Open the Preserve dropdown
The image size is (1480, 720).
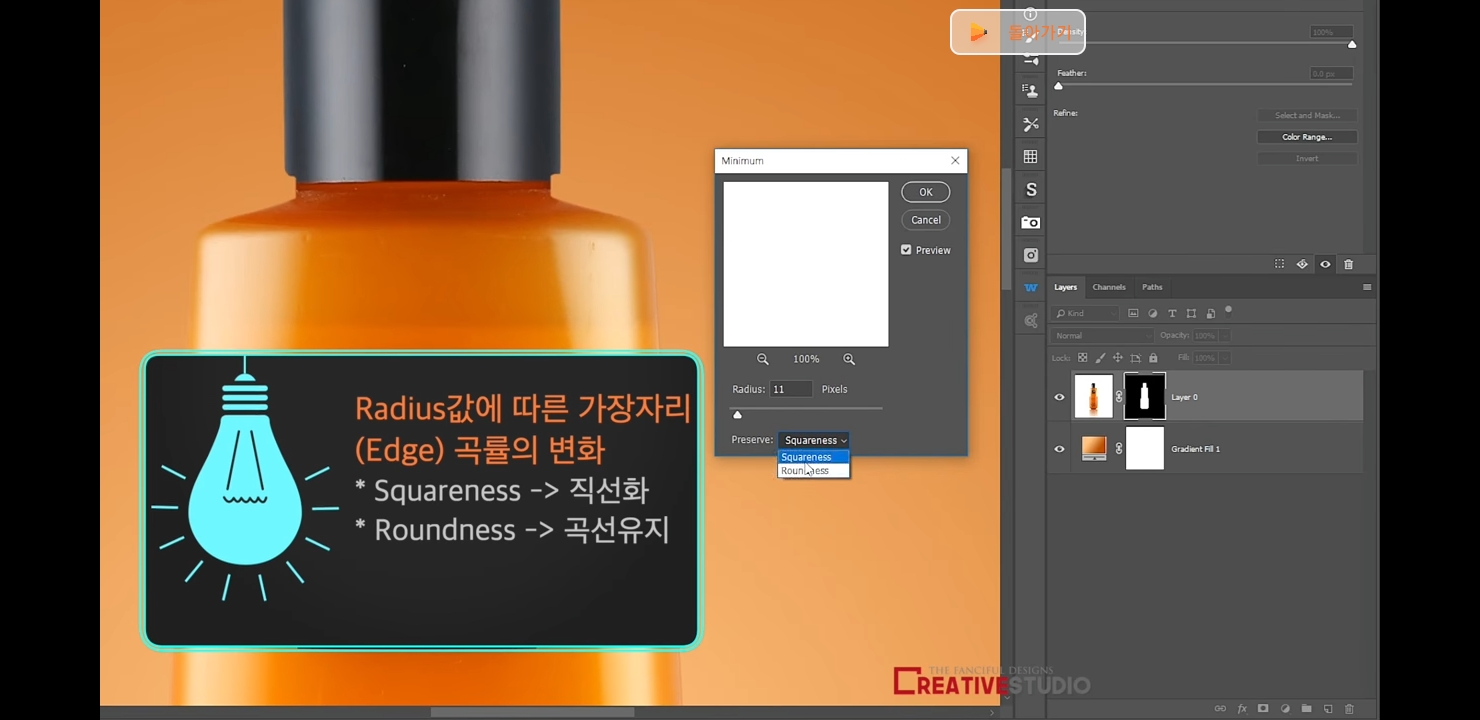[814, 440]
